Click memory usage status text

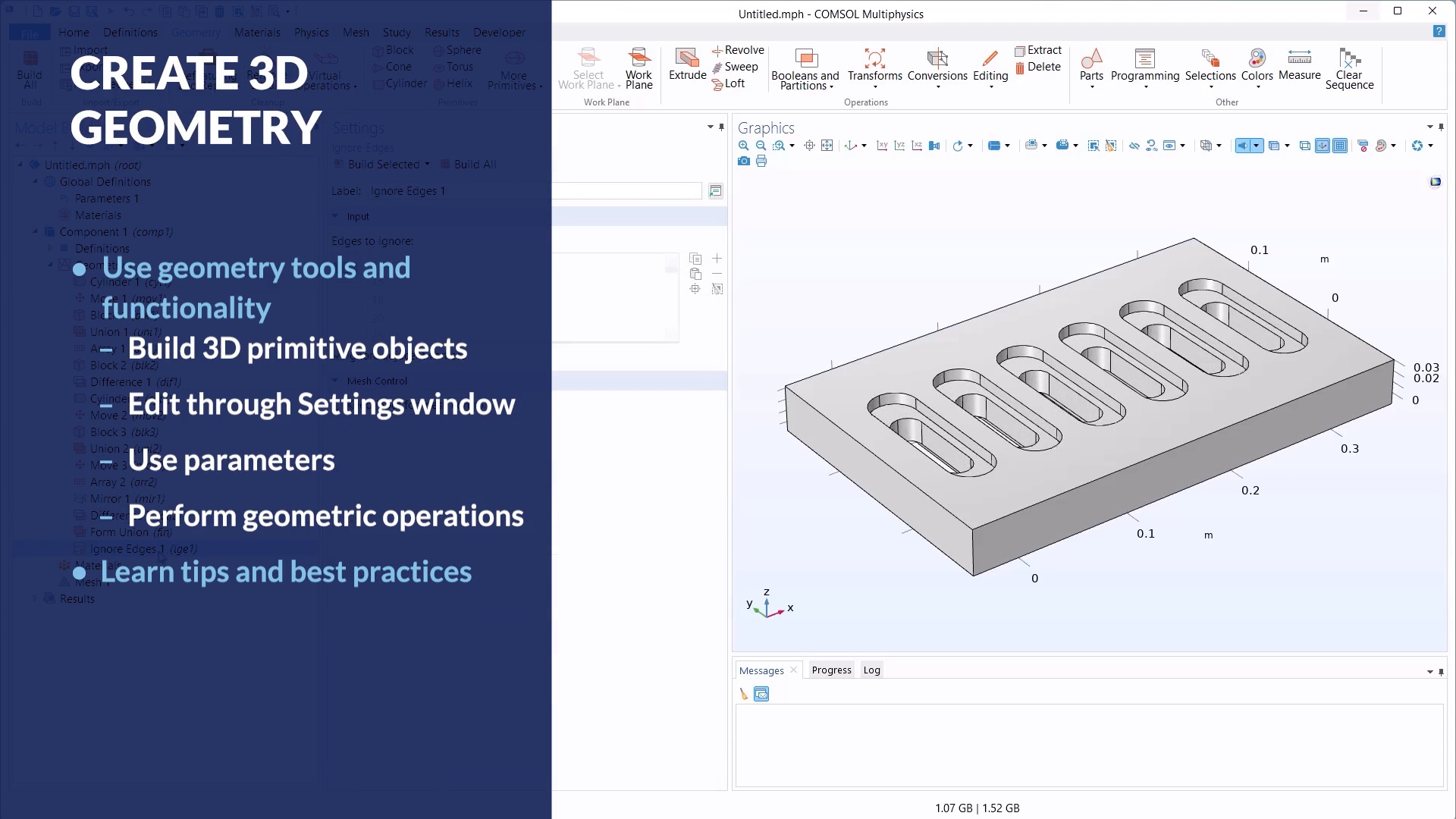[x=977, y=808]
